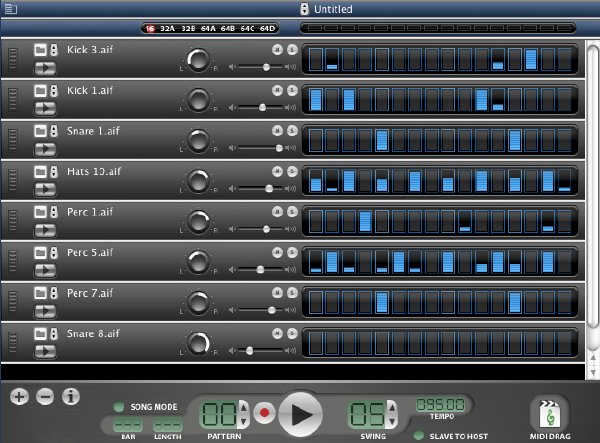Open sample folder for Kick 3.aif
The image size is (600, 443).
40,50
